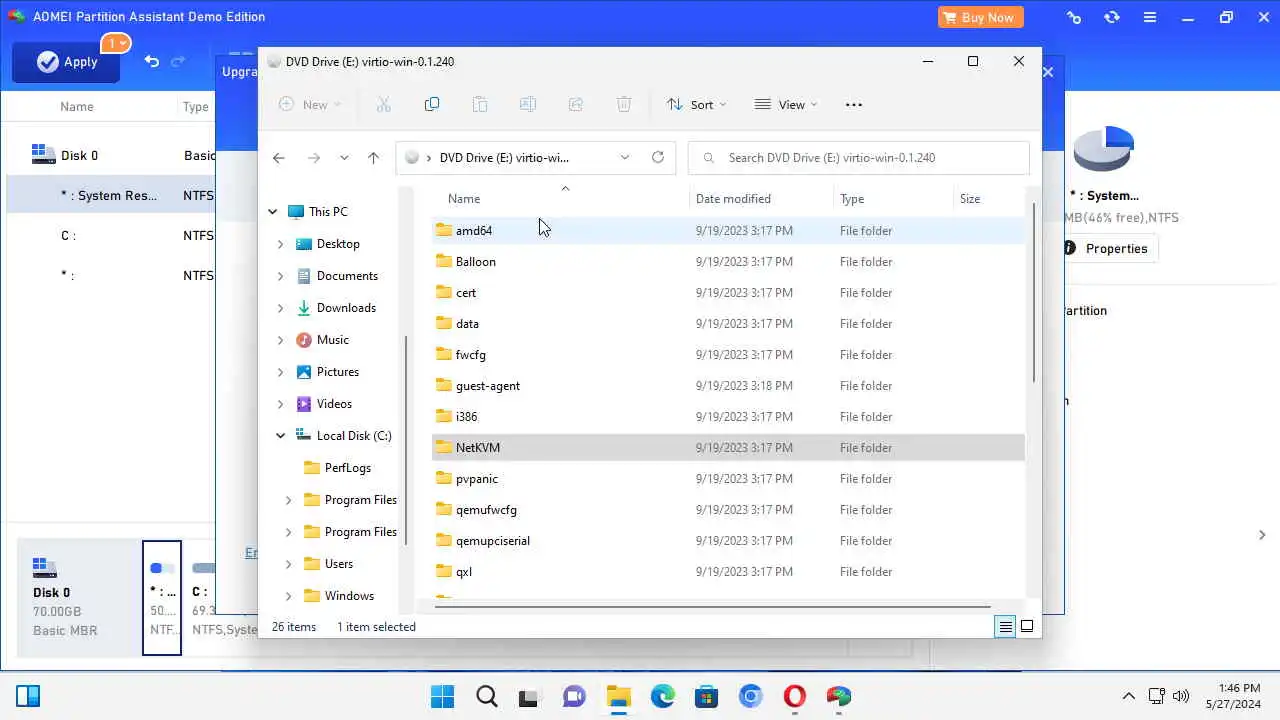The image size is (1280, 720).
Task: Open Windows Start from the taskbar
Action: click(x=441, y=696)
